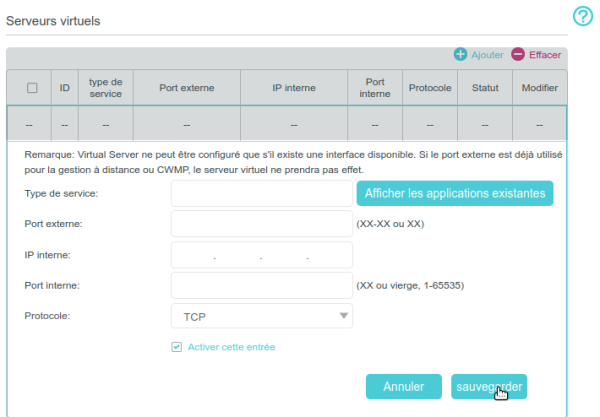Click the Protocole column header
Viewport: 600px width, 417px height.
click(x=430, y=88)
